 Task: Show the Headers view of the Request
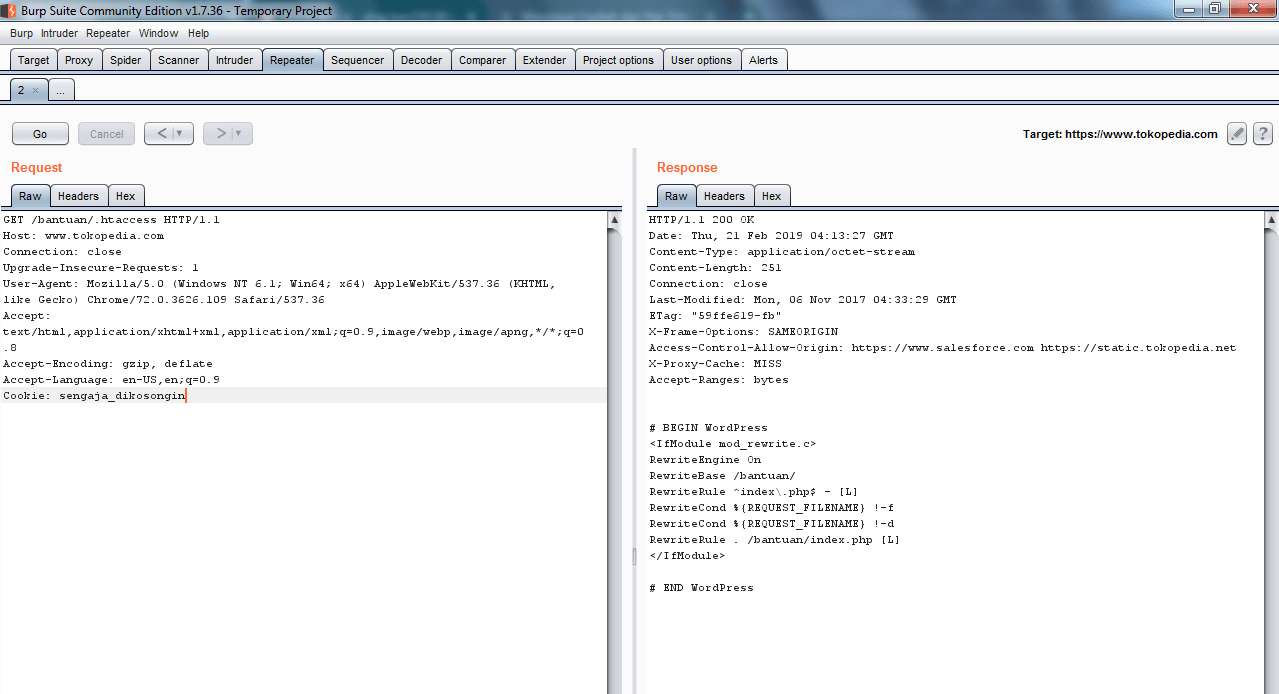pos(78,195)
